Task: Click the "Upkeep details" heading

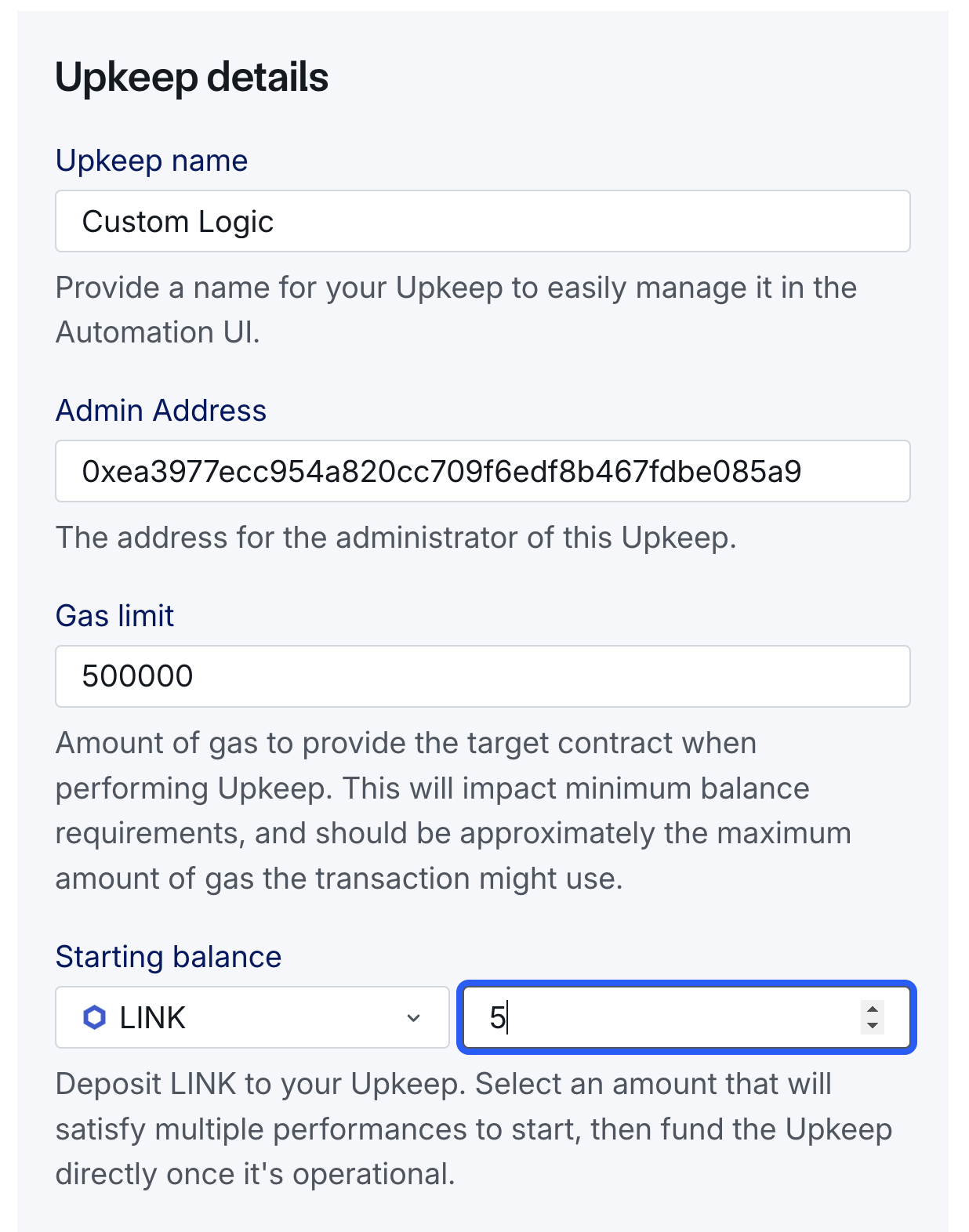Action: [x=191, y=78]
